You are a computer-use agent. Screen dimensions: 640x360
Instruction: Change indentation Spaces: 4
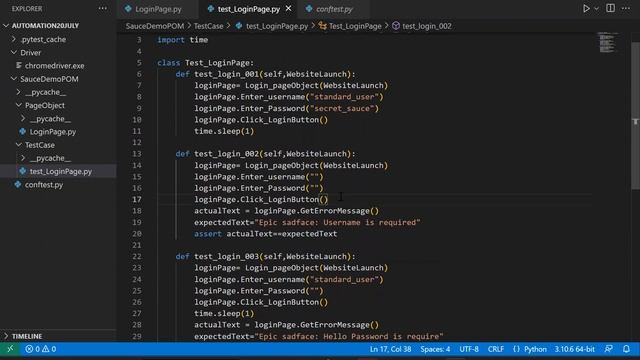coord(435,349)
